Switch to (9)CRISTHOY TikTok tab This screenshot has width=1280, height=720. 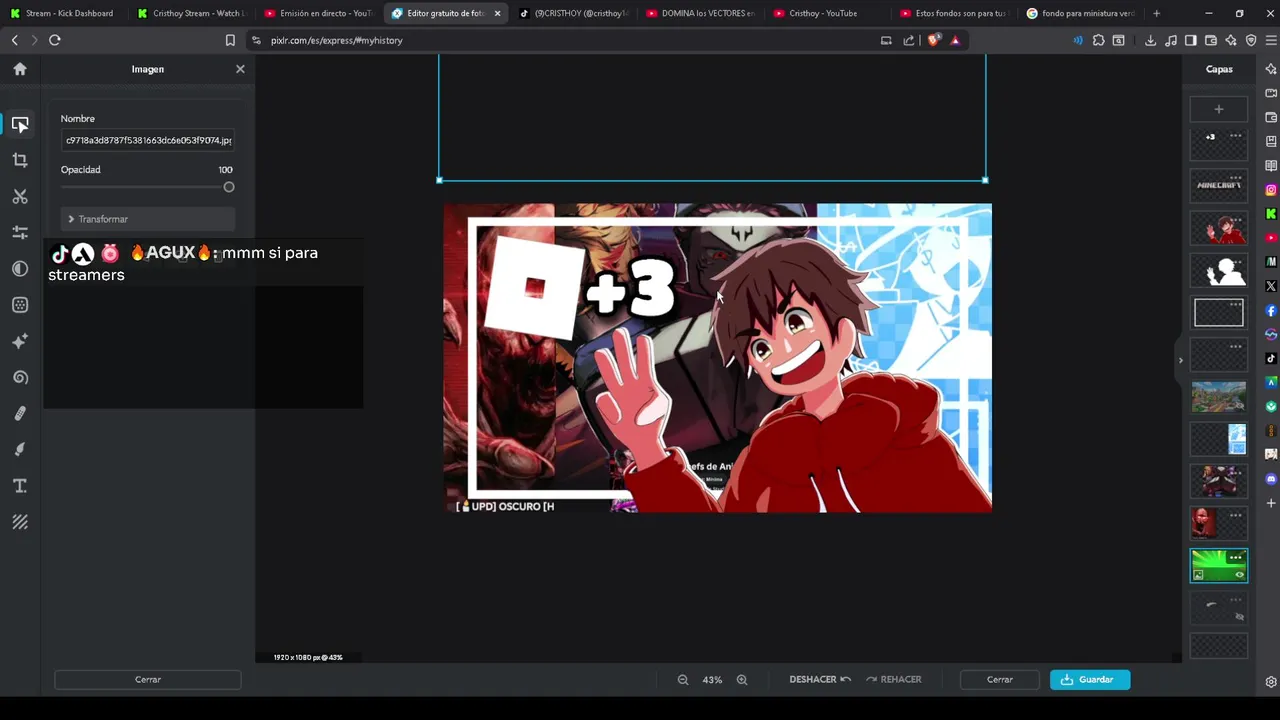(x=573, y=13)
